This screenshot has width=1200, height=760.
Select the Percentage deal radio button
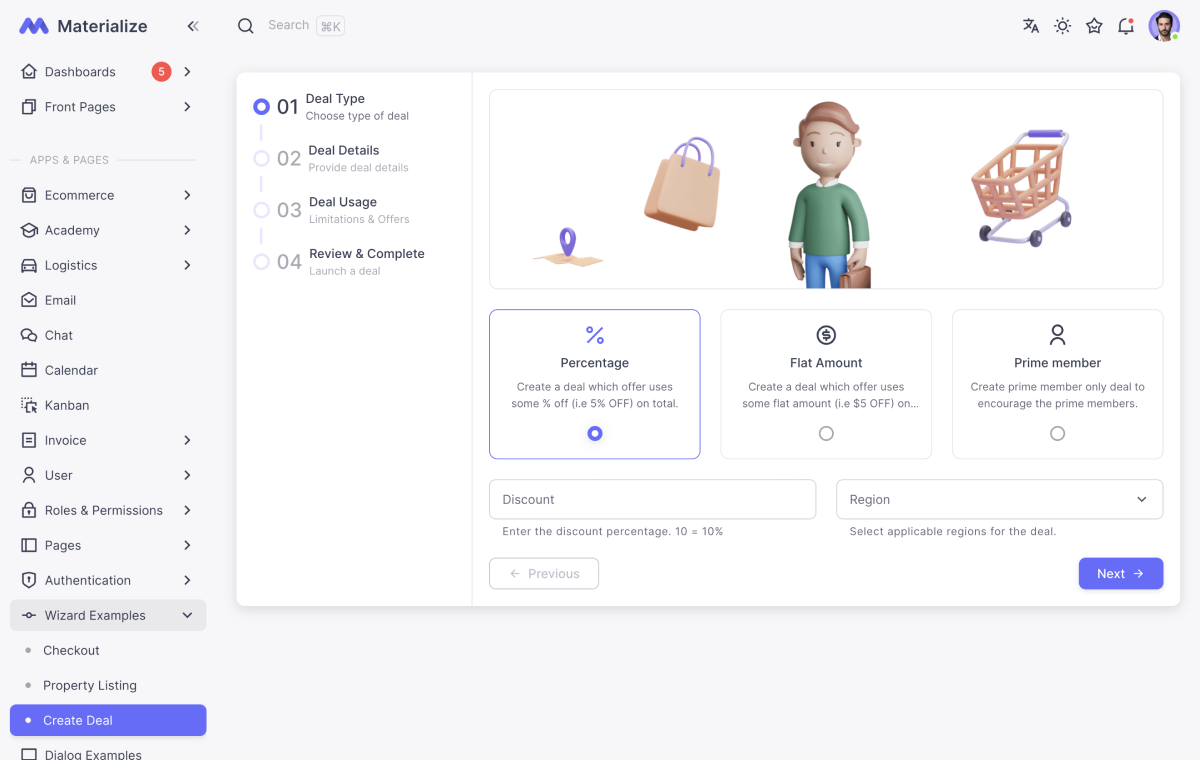pyautogui.click(x=594, y=433)
